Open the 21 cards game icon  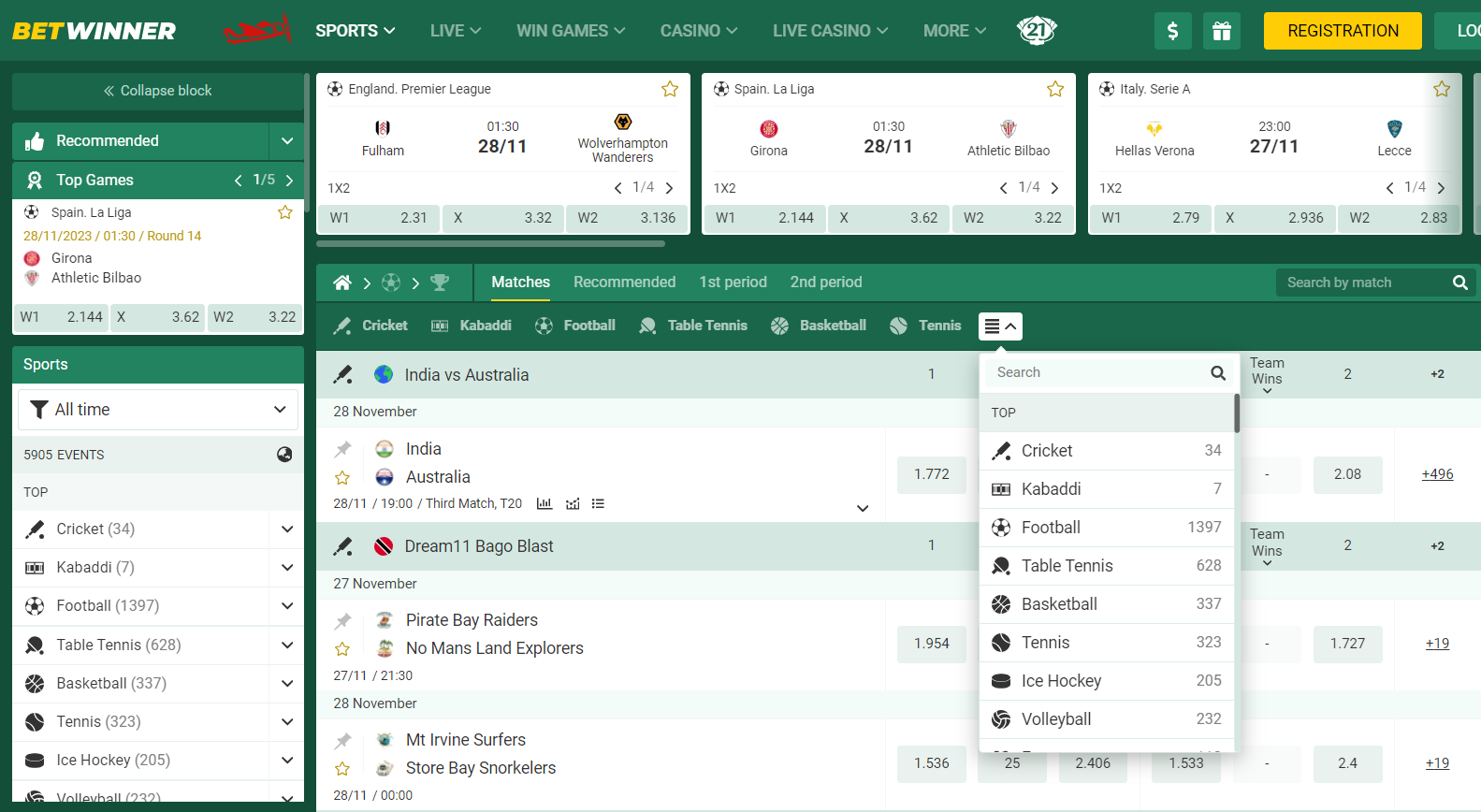click(x=1037, y=31)
